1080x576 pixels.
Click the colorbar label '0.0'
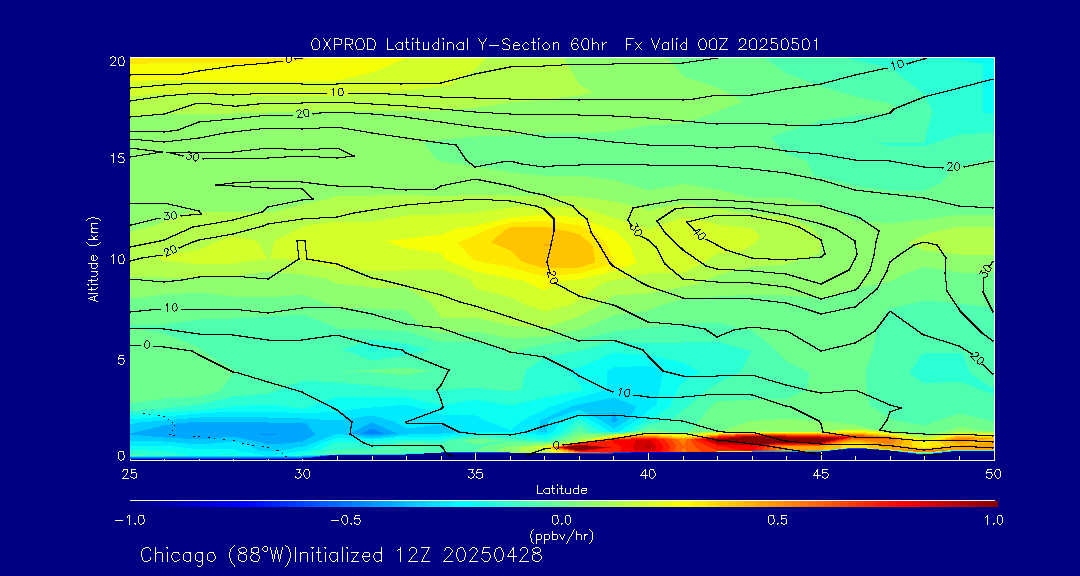pos(561,520)
